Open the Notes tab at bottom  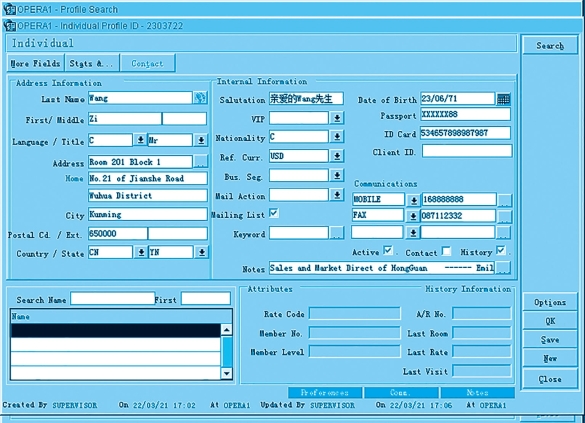point(478,392)
